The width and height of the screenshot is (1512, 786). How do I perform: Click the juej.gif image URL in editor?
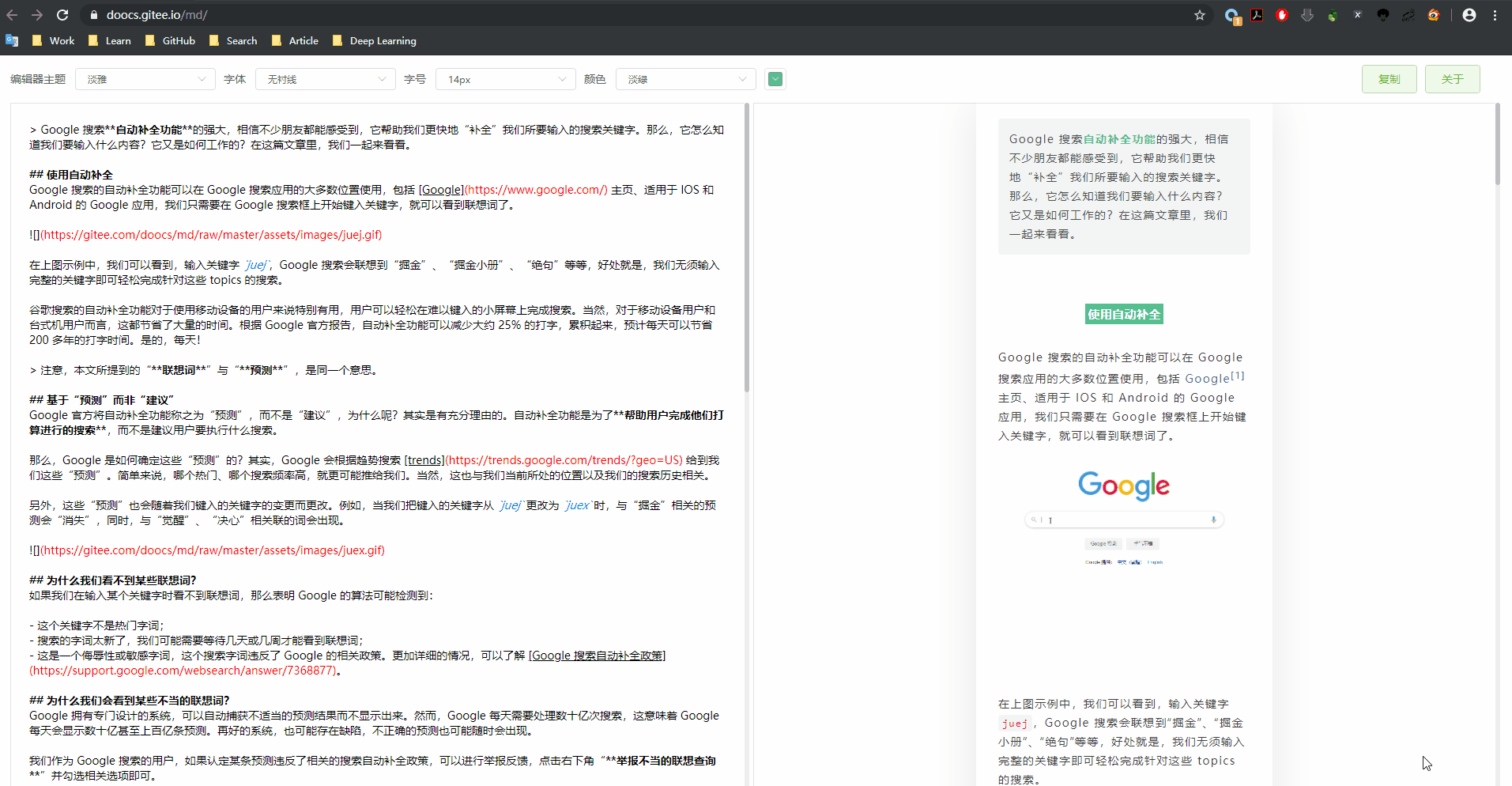coord(211,235)
